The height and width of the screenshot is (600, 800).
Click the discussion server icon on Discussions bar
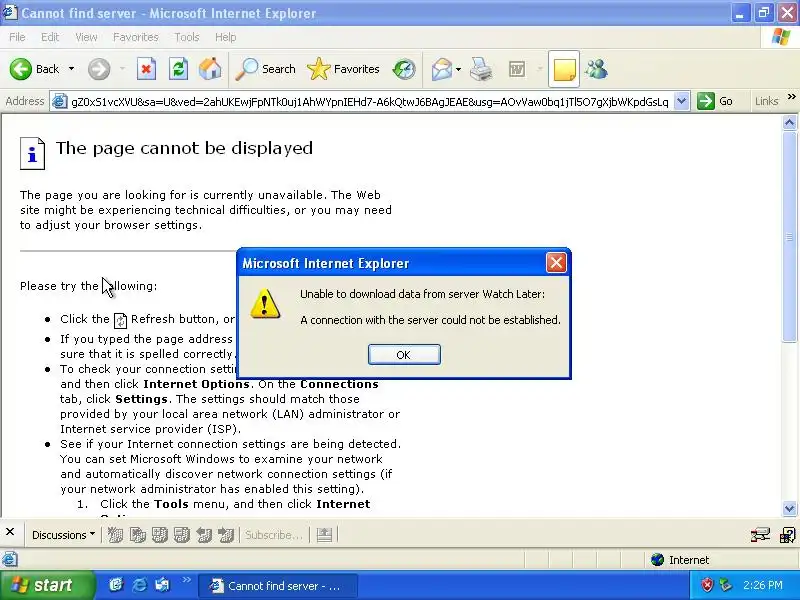tap(760, 535)
